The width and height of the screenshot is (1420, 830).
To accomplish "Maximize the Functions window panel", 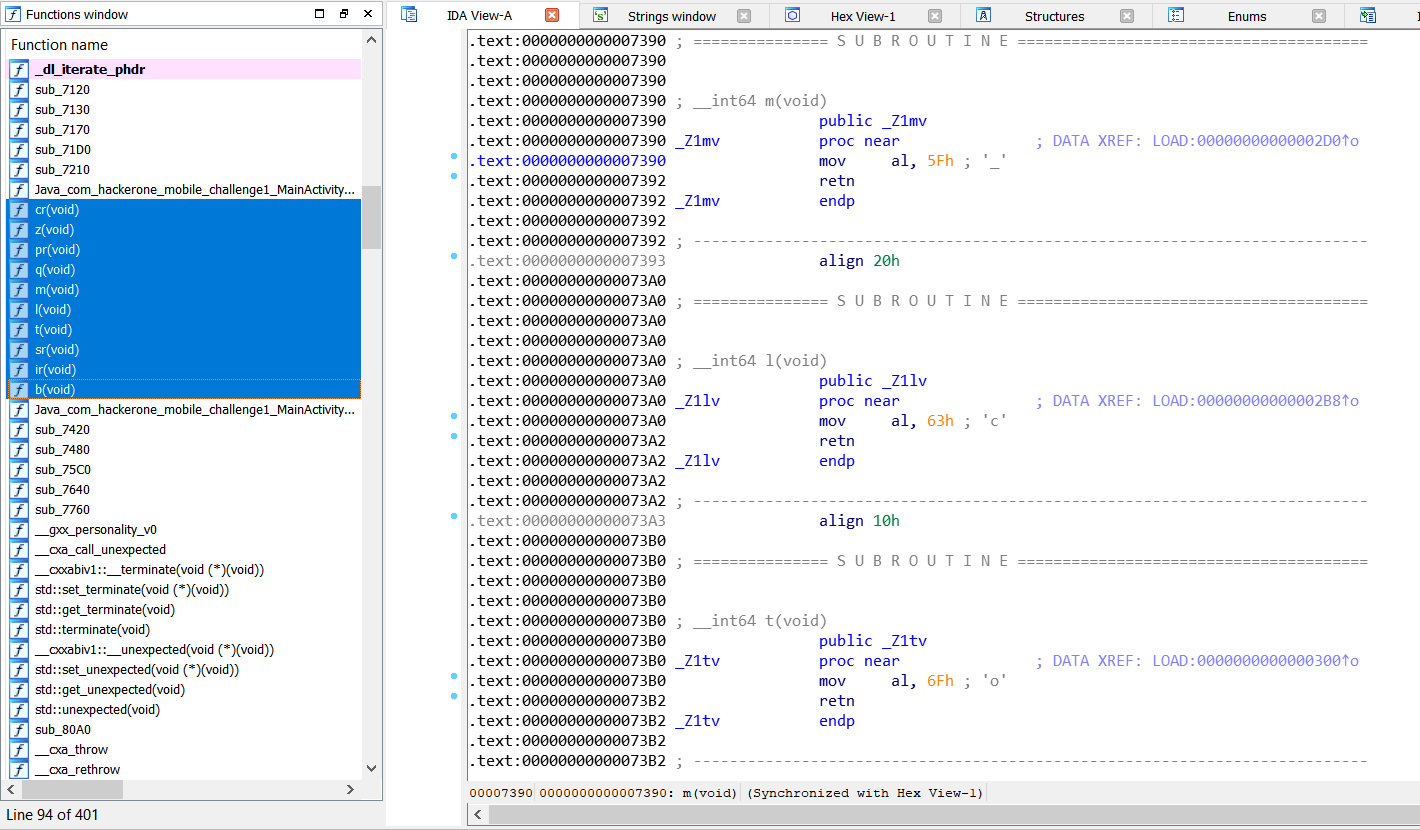I will tap(319, 14).
